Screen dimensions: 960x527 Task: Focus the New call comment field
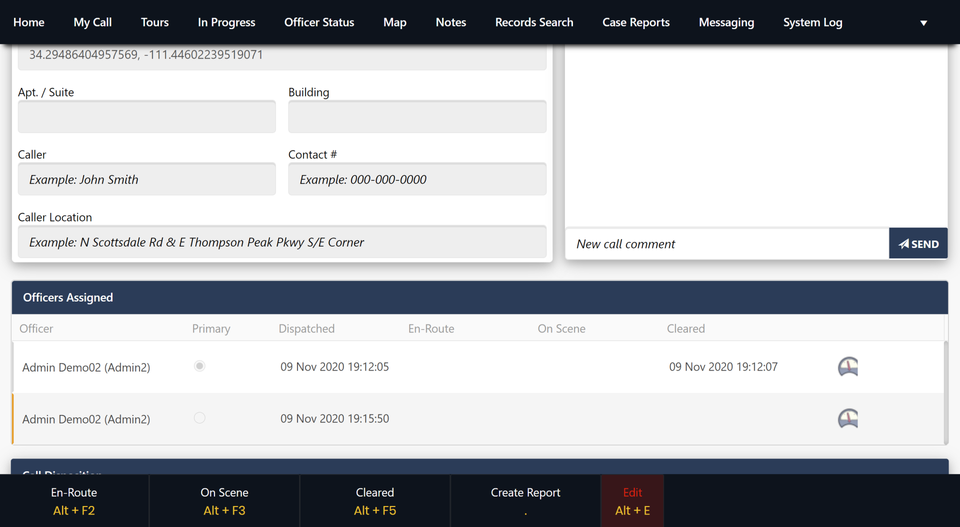coord(727,244)
